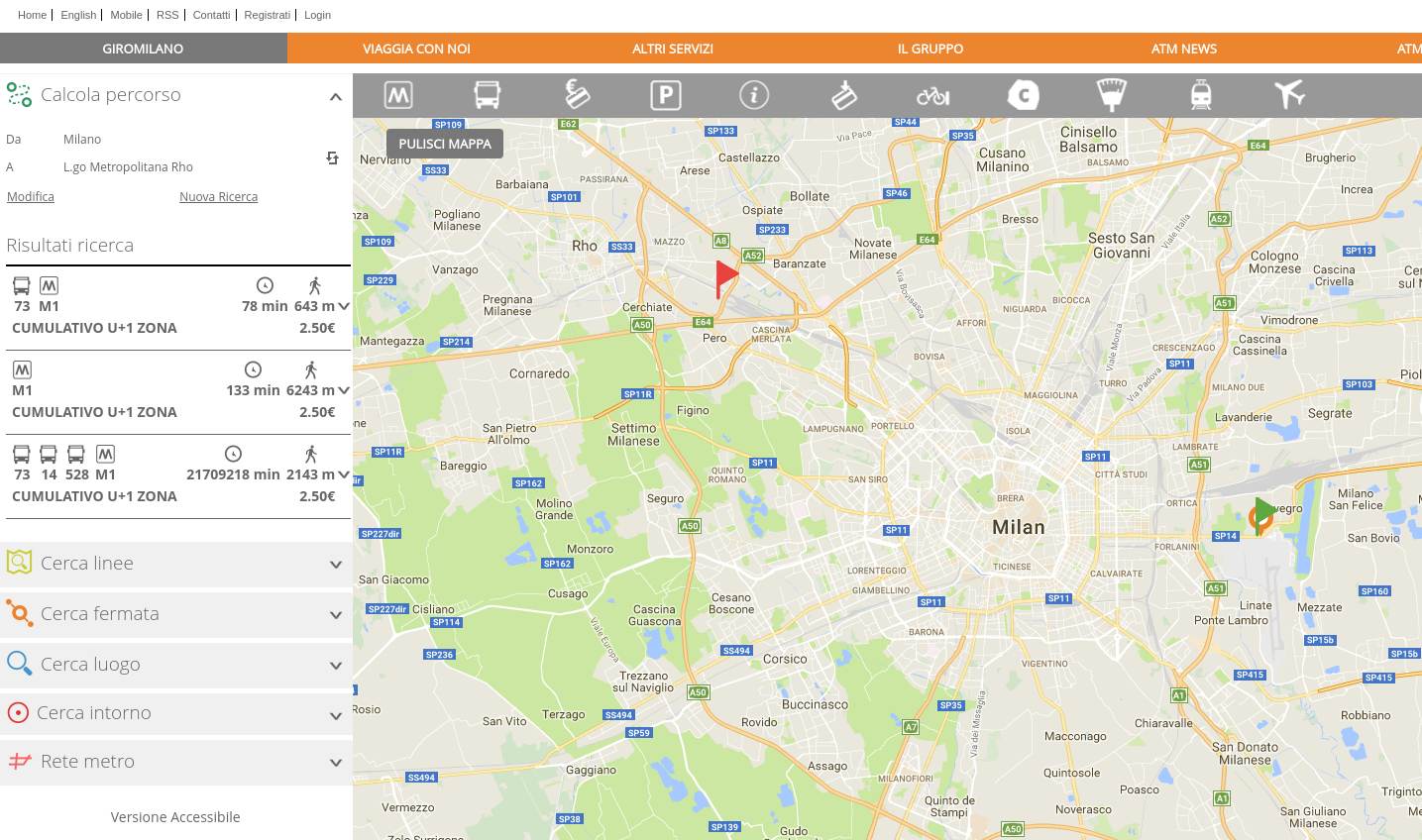The height and width of the screenshot is (840, 1422).
Task: Swap origin and destination arrows icon
Action: 333,158
